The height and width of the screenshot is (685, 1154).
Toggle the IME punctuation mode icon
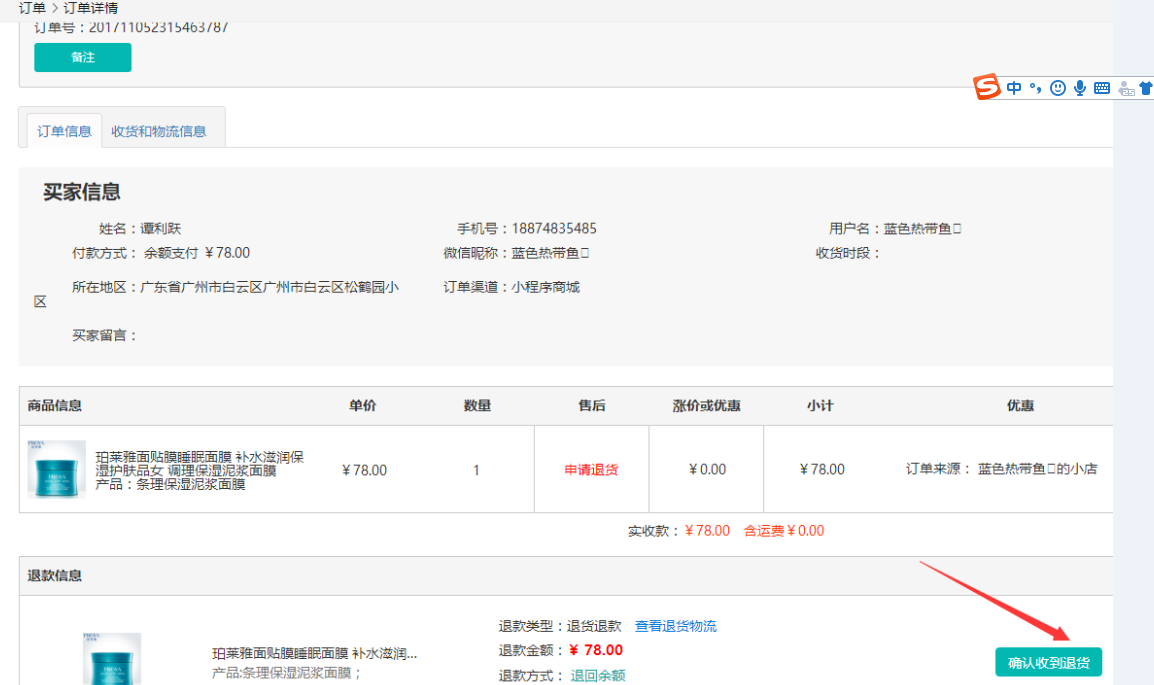[1035, 88]
